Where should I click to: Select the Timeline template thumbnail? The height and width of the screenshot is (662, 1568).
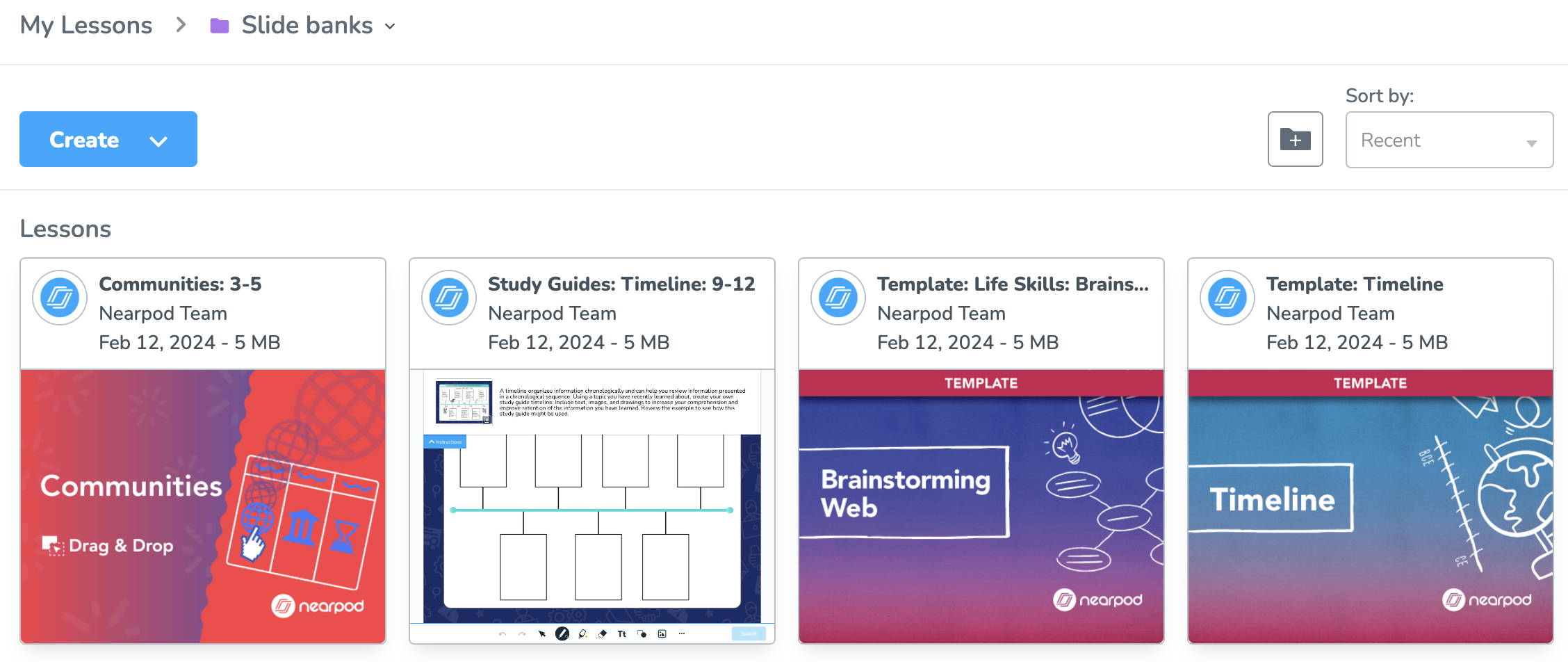point(1371,506)
